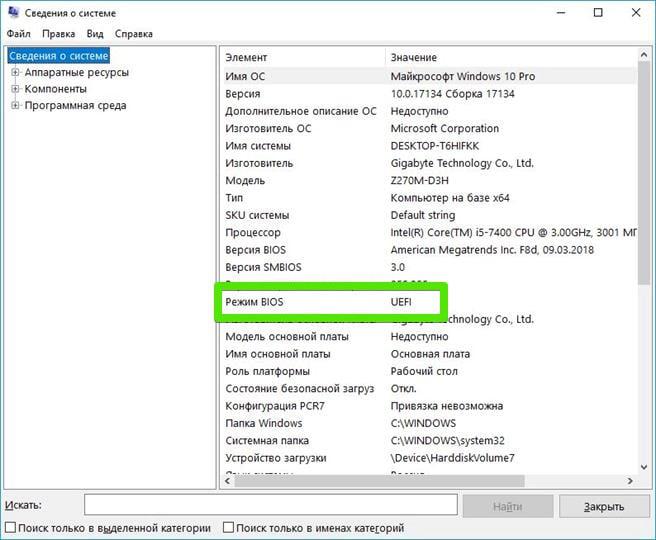
Task: Open the Файл menu
Action: [18, 34]
